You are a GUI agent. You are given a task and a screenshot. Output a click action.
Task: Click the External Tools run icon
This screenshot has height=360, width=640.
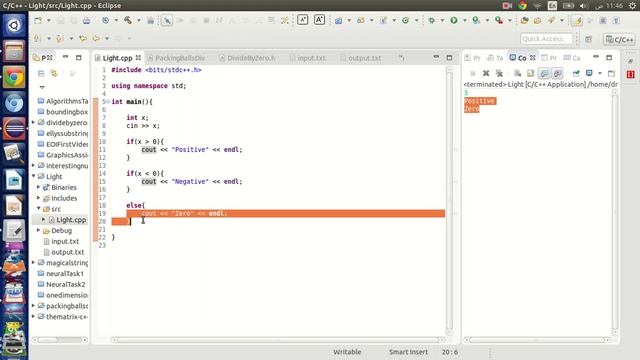pyautogui.click(x=499, y=20)
